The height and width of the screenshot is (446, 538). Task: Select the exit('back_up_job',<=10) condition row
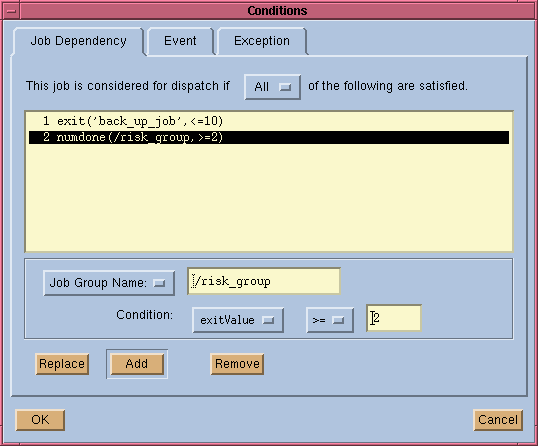click(x=269, y=121)
